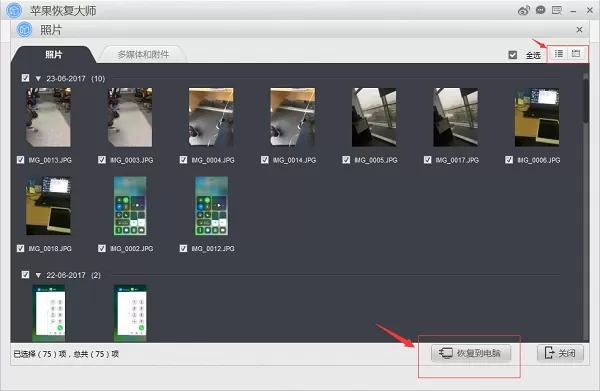This screenshot has width=600, height=391.
Task: Open the chat bubble icon in title bar
Action: click(540, 10)
